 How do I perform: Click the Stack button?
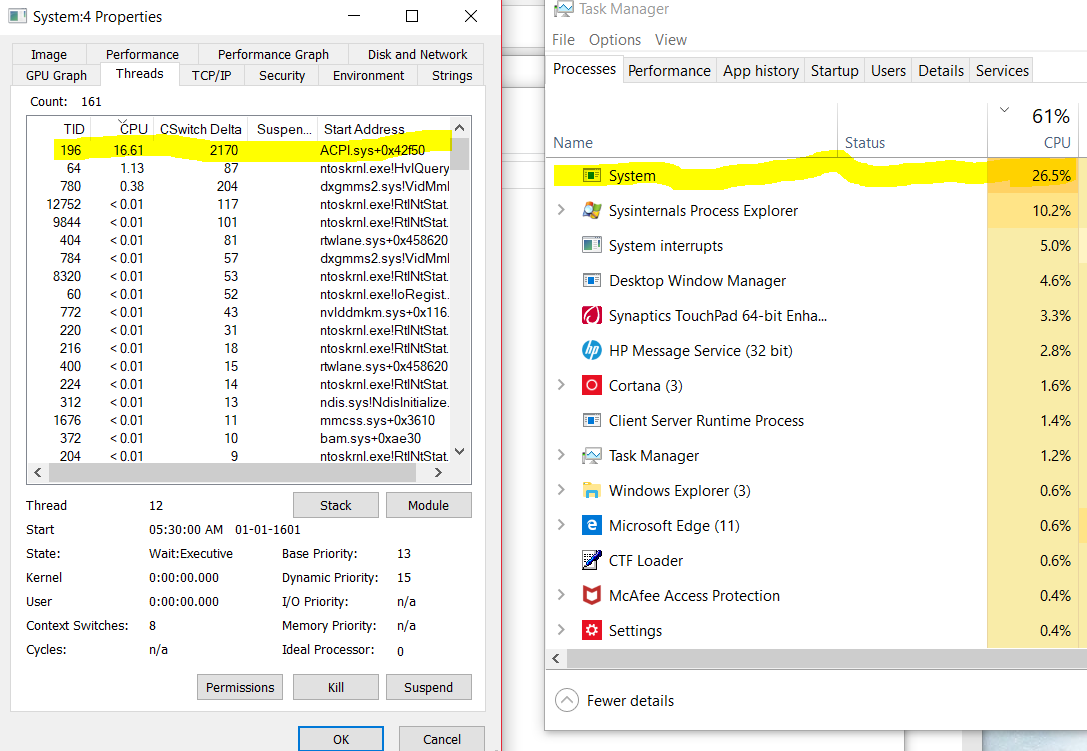tap(335, 505)
